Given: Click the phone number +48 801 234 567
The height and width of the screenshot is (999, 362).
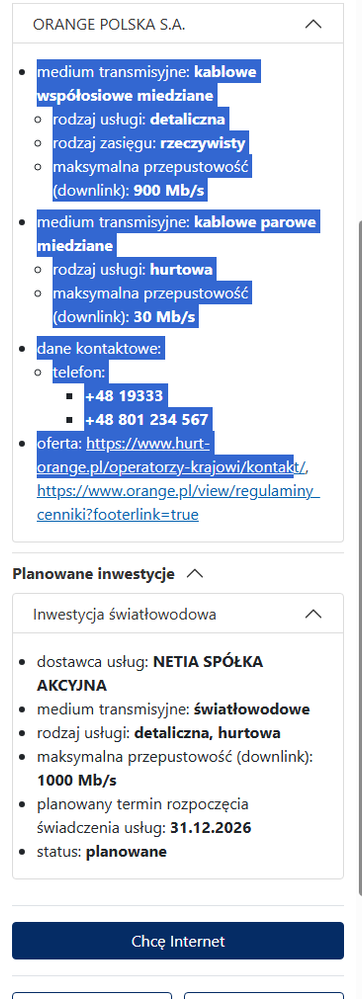Looking at the screenshot, I should [147, 419].
